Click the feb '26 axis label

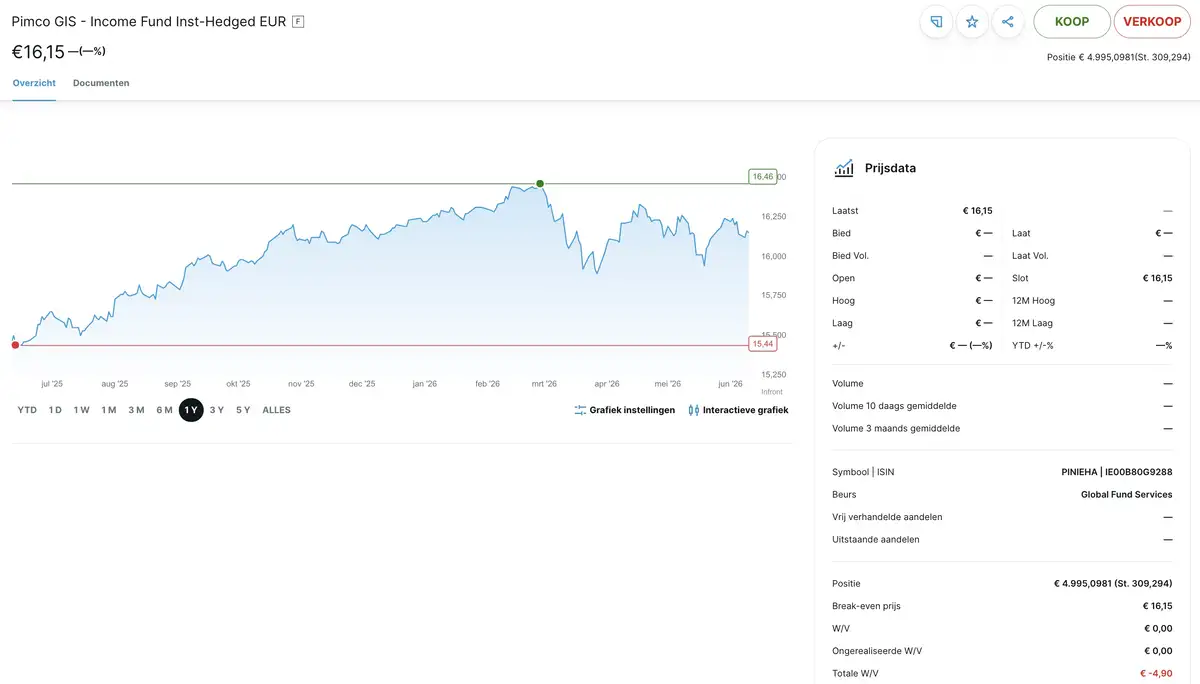(x=487, y=384)
